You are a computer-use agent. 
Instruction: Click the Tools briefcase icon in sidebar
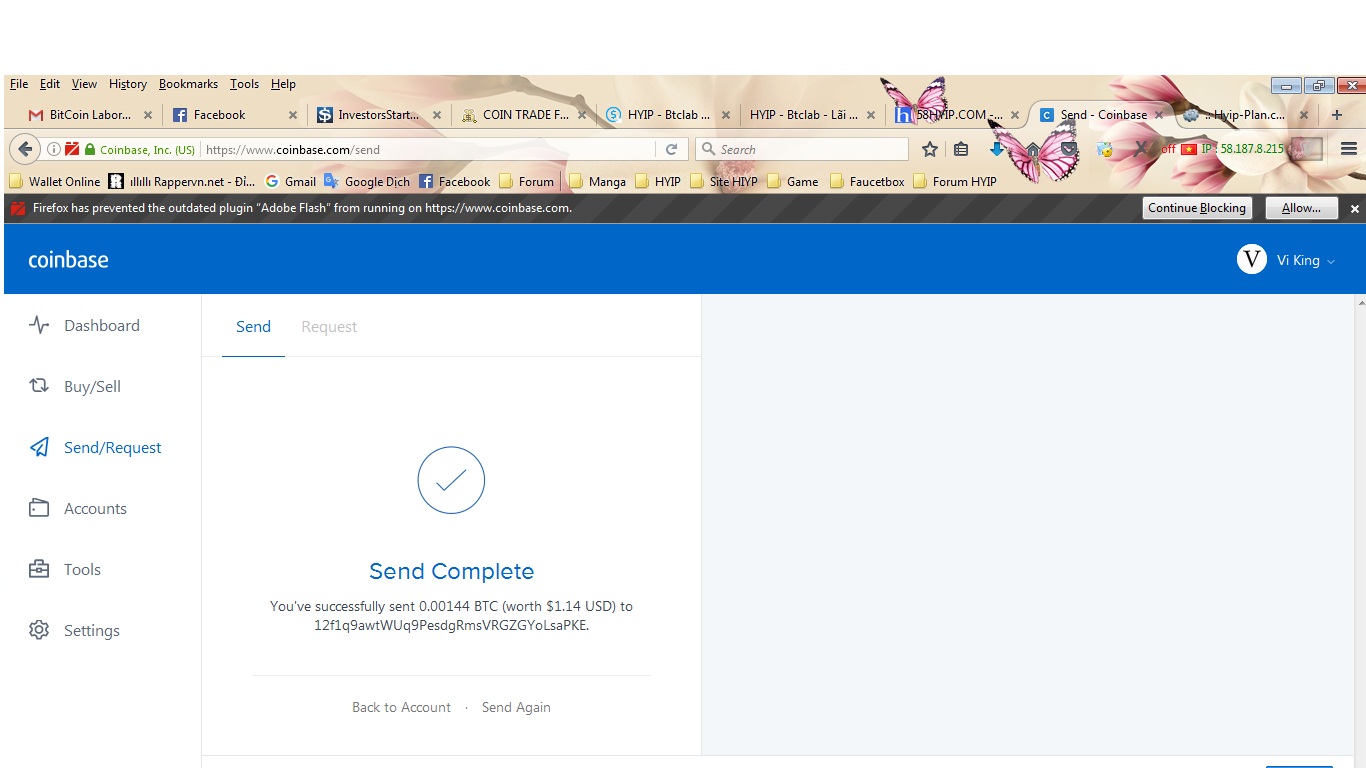(x=39, y=569)
